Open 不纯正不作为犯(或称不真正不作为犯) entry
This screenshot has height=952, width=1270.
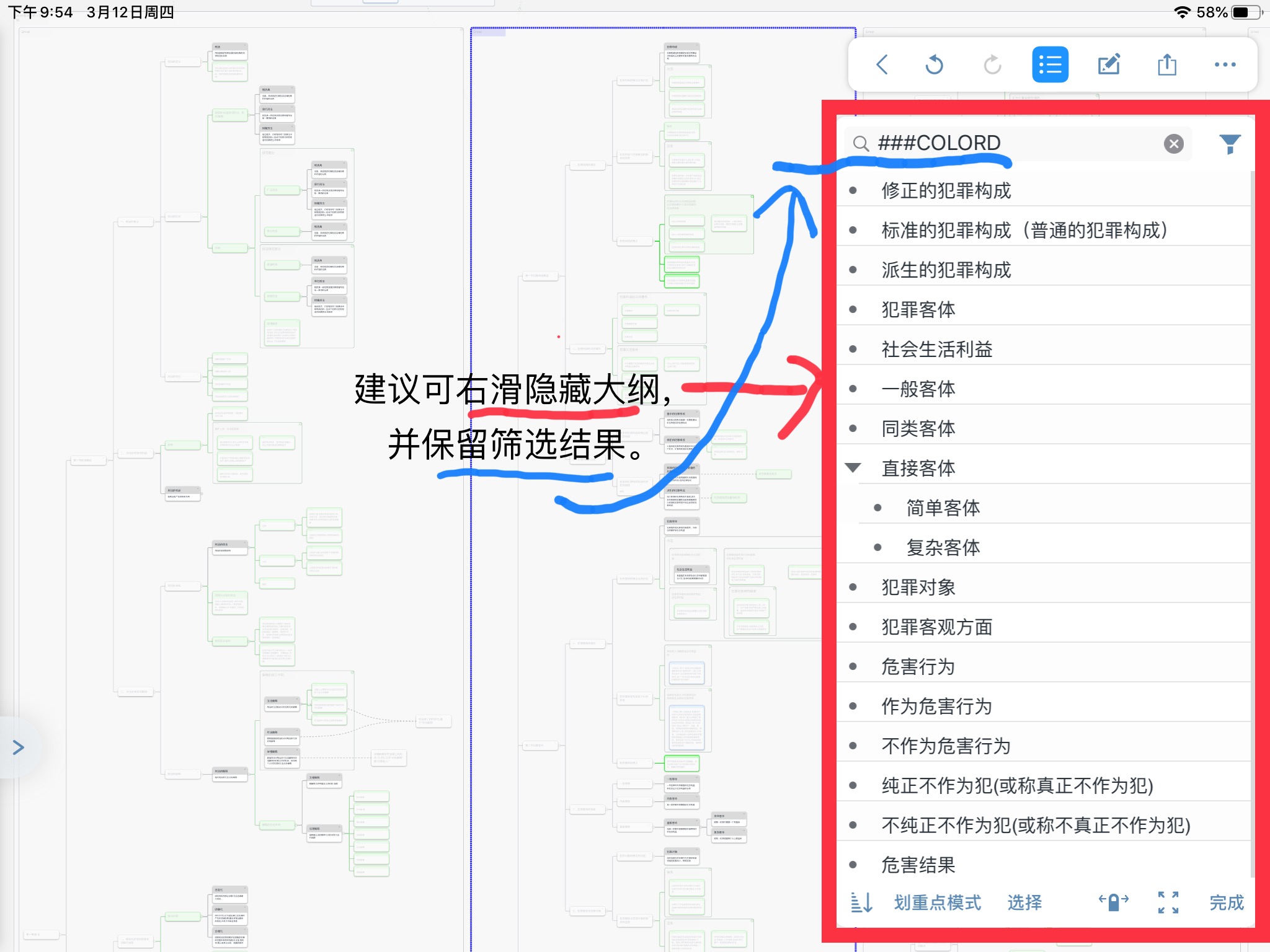click(x=1044, y=825)
